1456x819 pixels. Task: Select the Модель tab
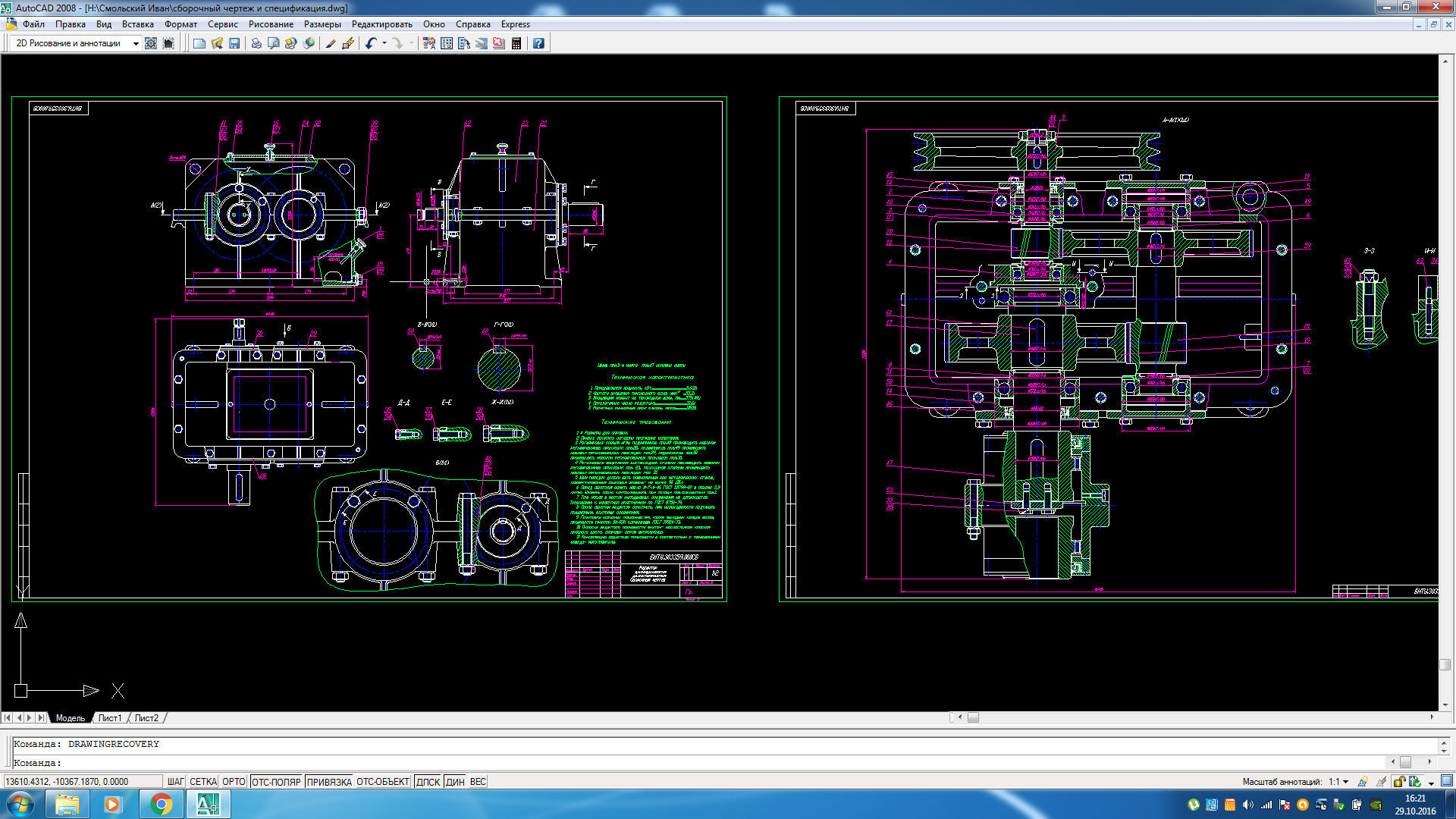tap(71, 717)
